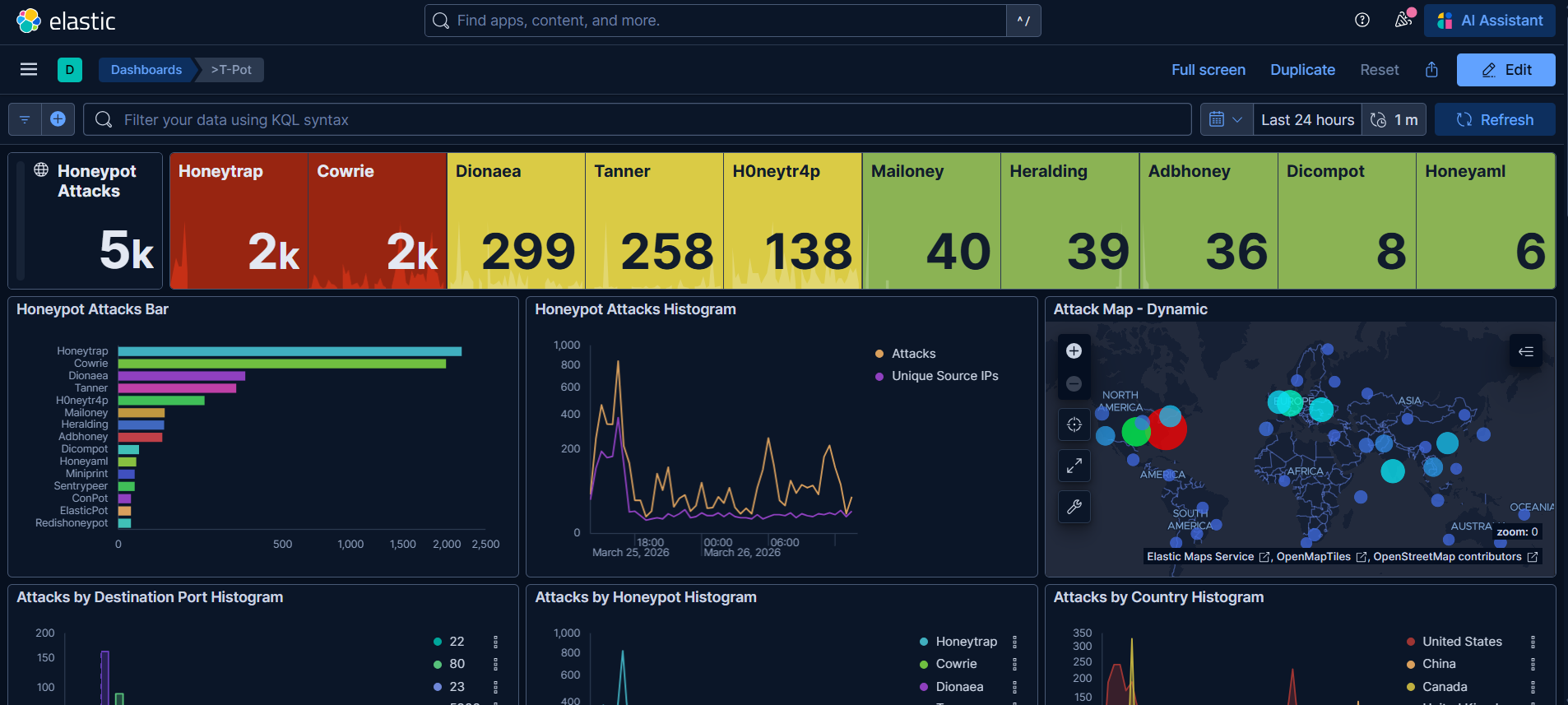This screenshot has width=1568, height=705.
Task: Open the help menu icon
Action: (1362, 21)
